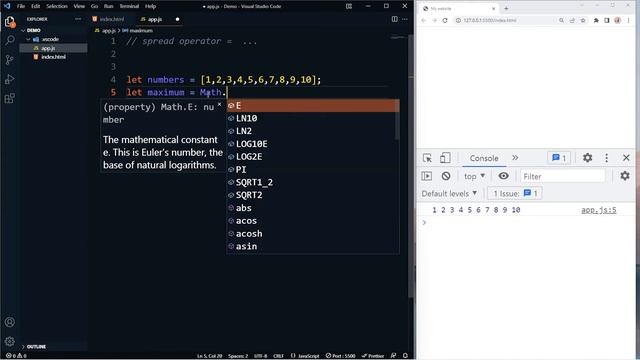
Task: Click the issues counter badge beside Console
Action: [x=559, y=158]
